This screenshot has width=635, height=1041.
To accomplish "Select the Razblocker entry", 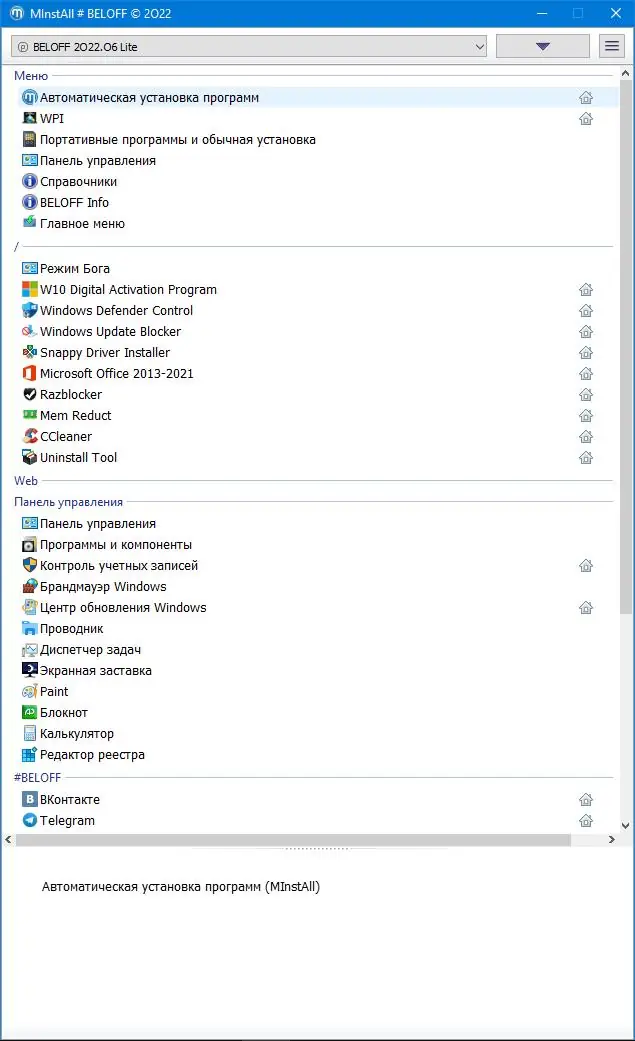I will 71,394.
